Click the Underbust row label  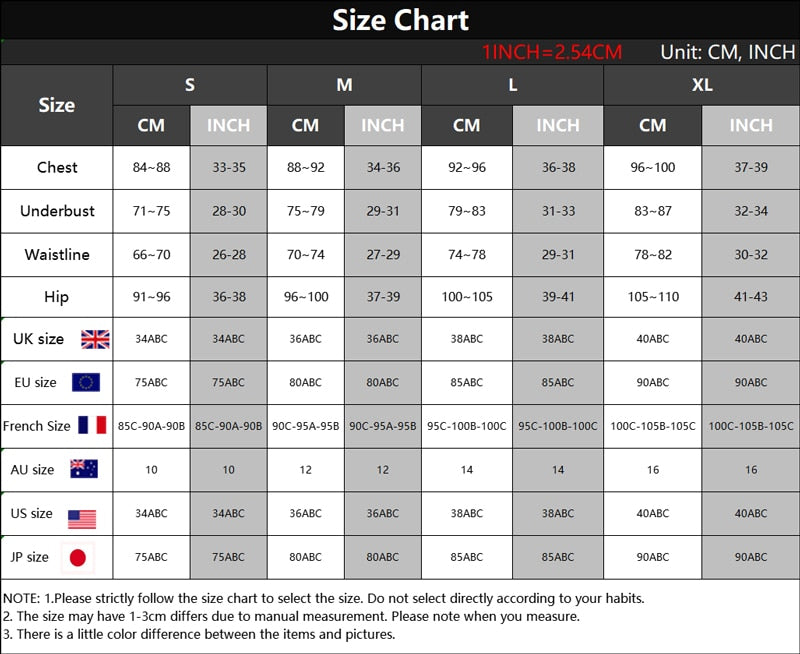57,211
